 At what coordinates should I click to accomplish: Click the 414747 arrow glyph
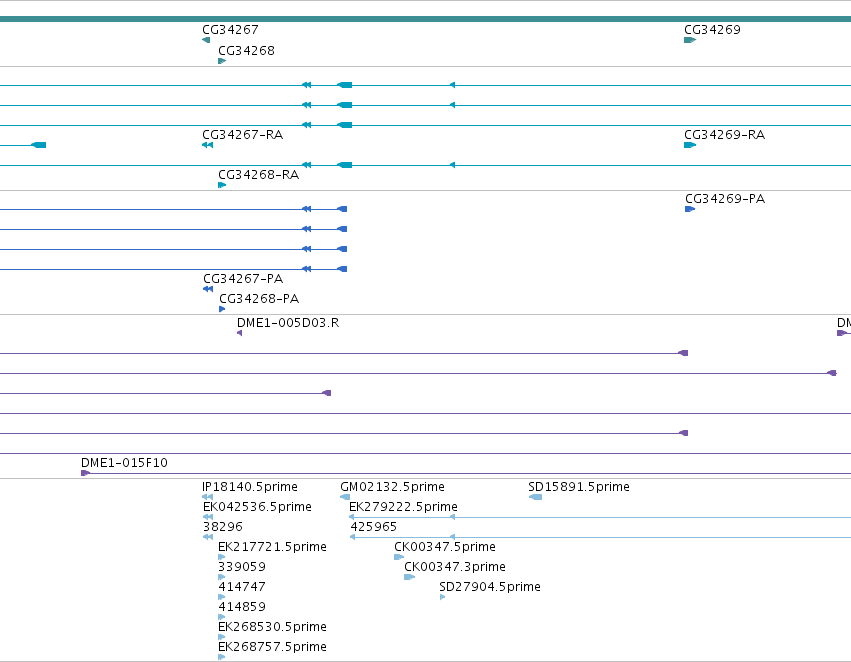click(221, 597)
